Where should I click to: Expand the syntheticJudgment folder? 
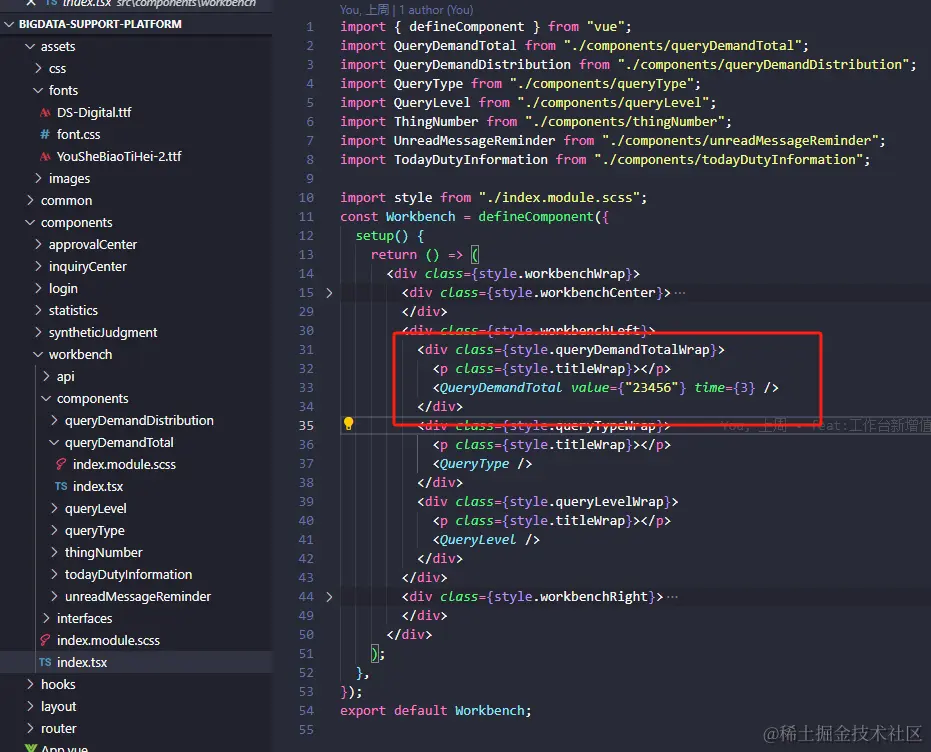pyautogui.click(x=39, y=332)
